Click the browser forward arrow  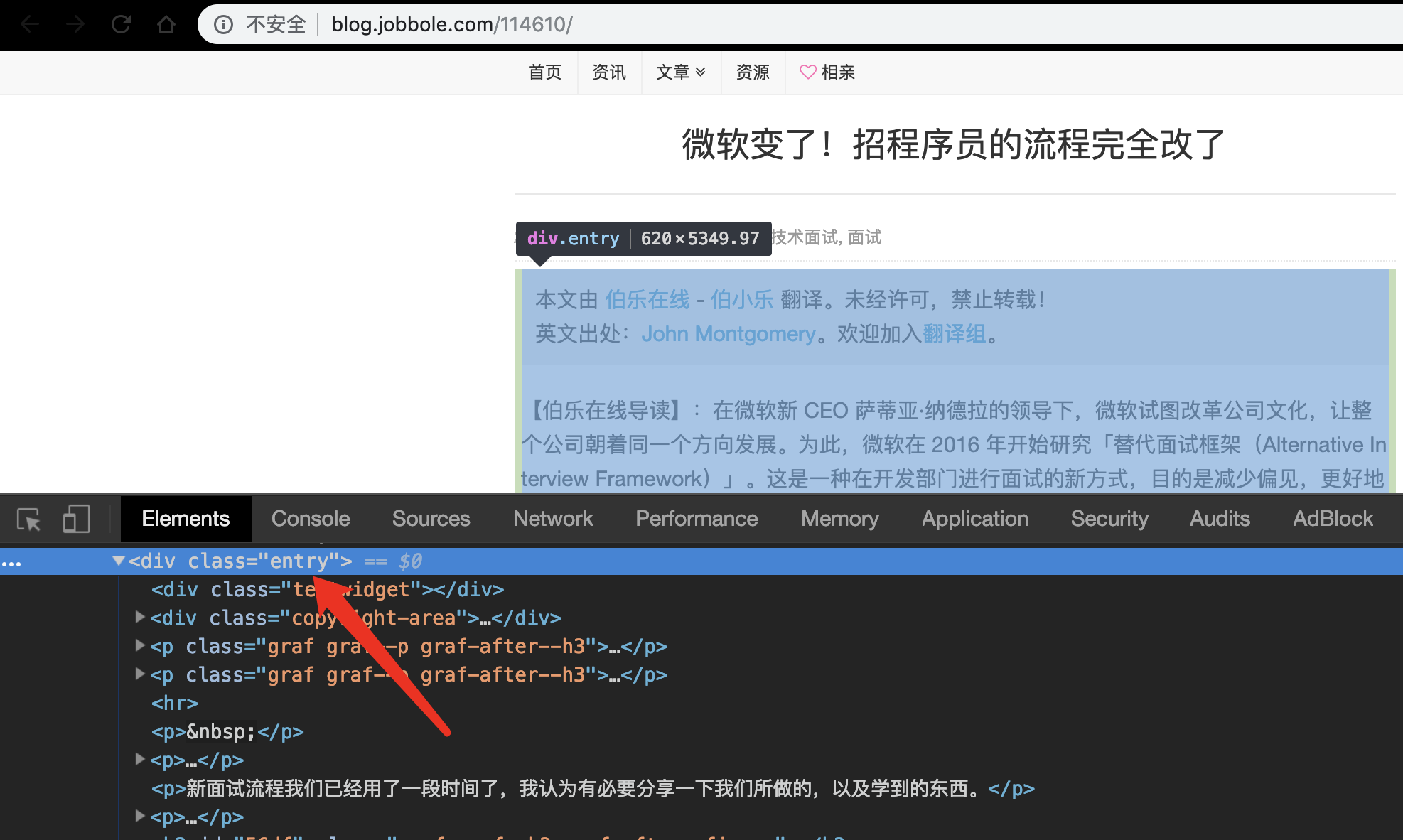[x=75, y=25]
